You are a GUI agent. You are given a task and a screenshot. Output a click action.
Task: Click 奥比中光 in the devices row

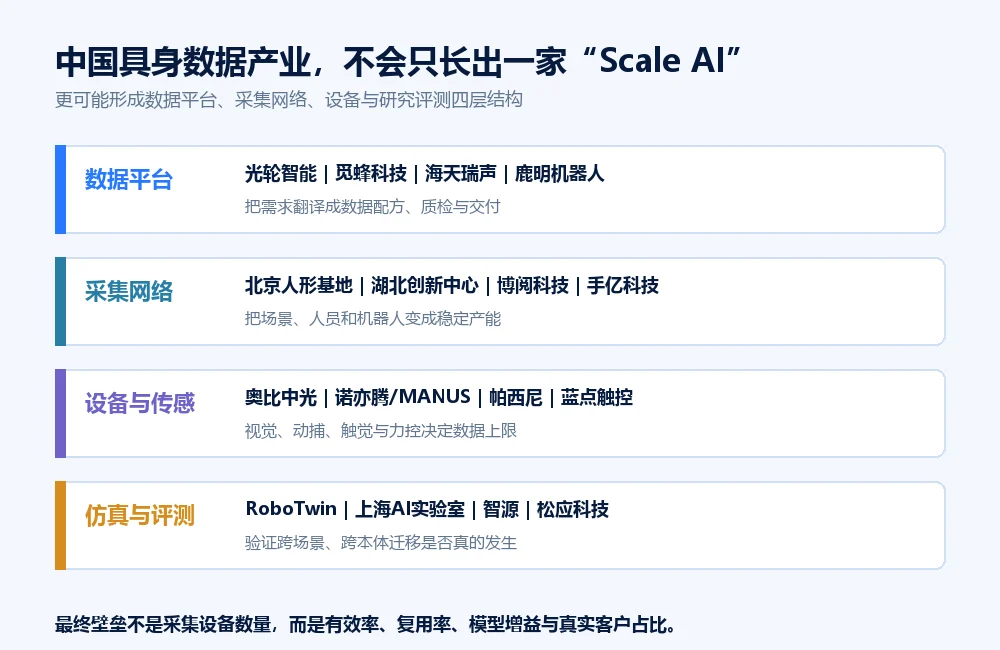click(x=281, y=397)
